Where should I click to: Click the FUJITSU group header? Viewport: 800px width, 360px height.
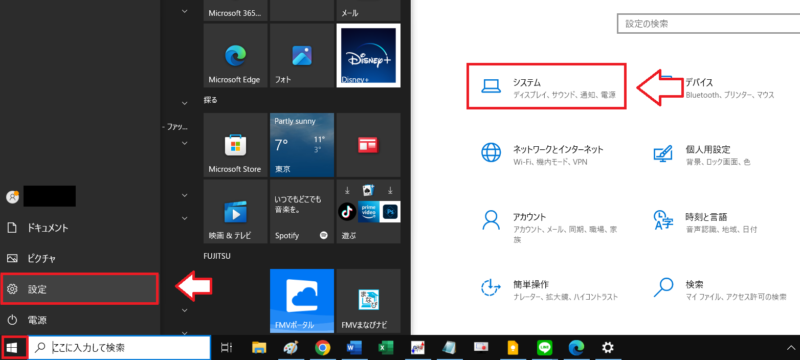click(x=217, y=256)
